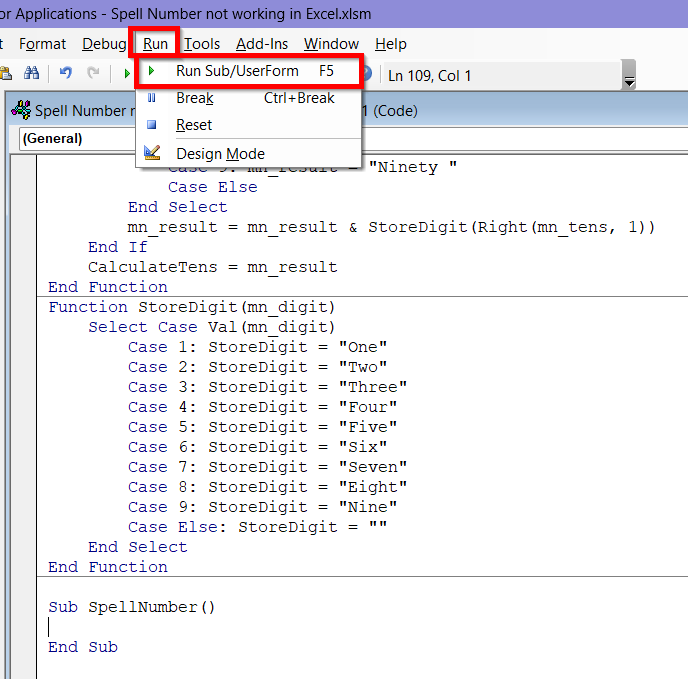
Task: Collapse the open Run menu
Action: point(155,44)
